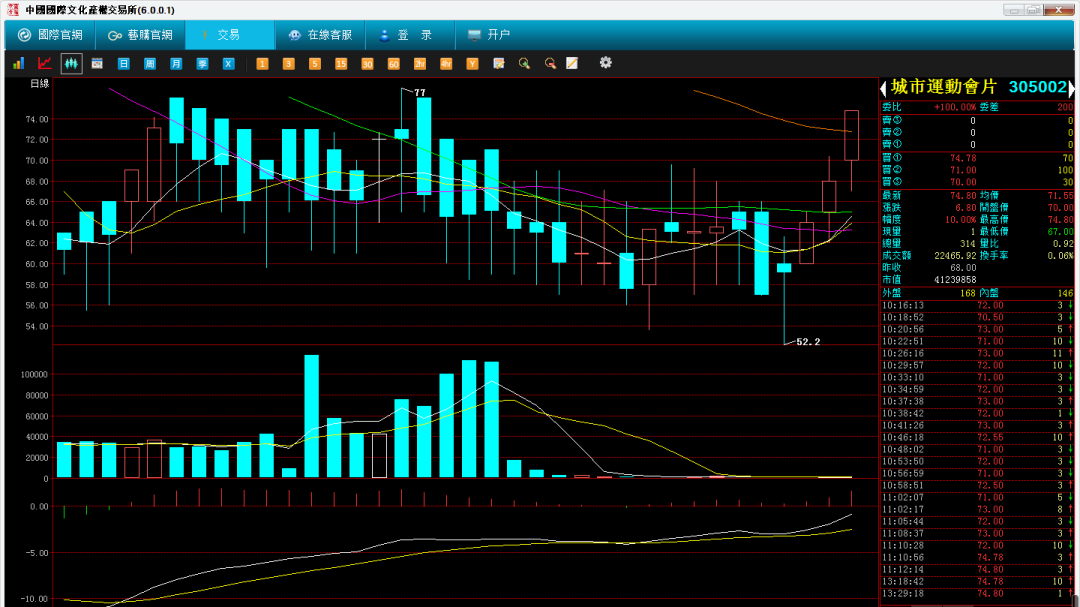Click the tallest cyan volume bar
The height and width of the screenshot is (607, 1080).
[311, 416]
